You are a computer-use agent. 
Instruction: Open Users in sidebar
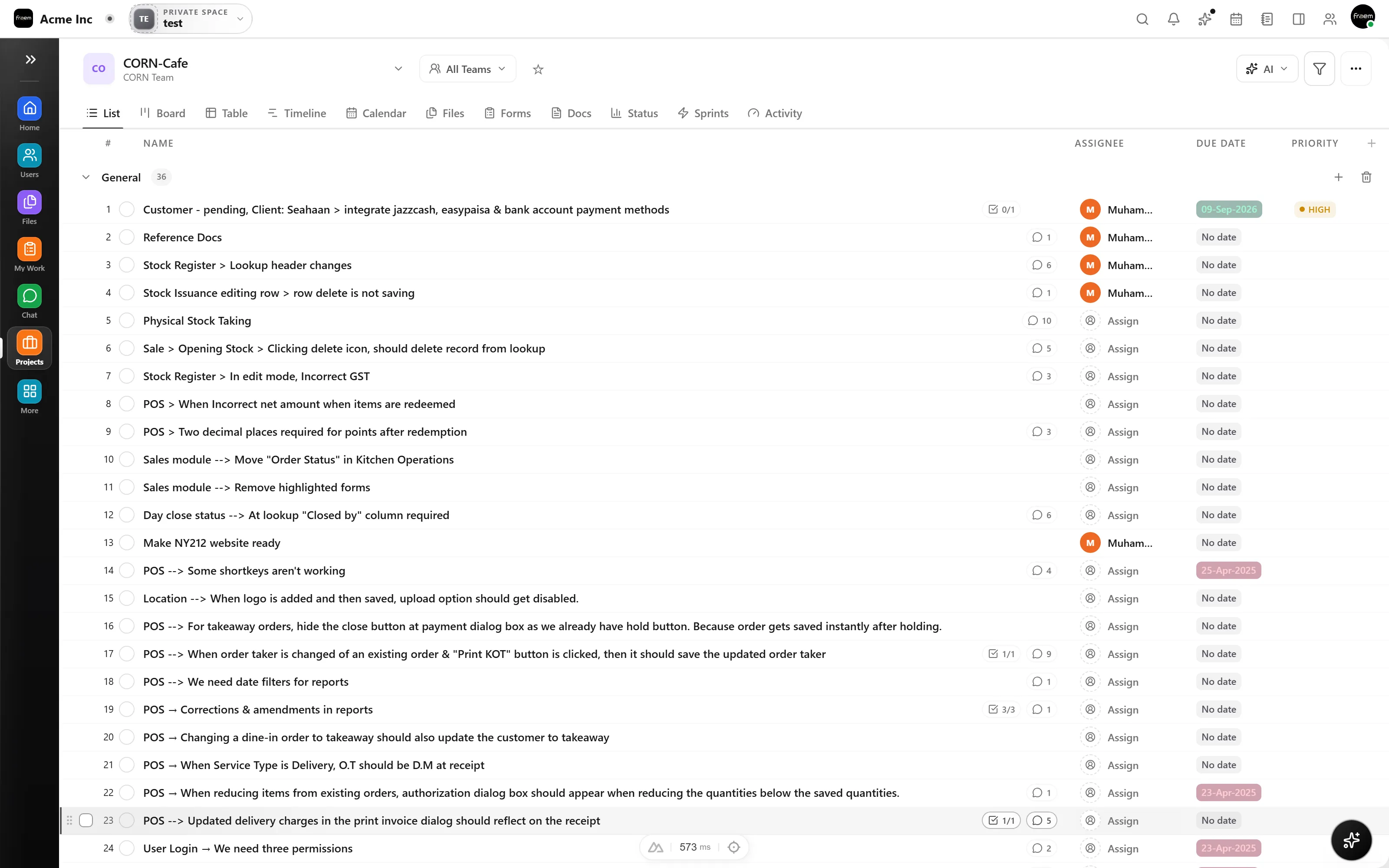29,161
